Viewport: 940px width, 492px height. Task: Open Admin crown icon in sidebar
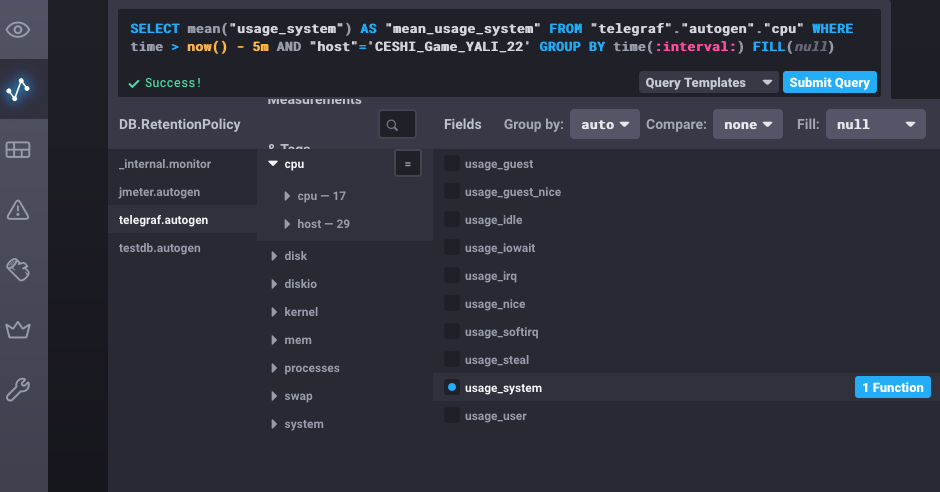18,329
